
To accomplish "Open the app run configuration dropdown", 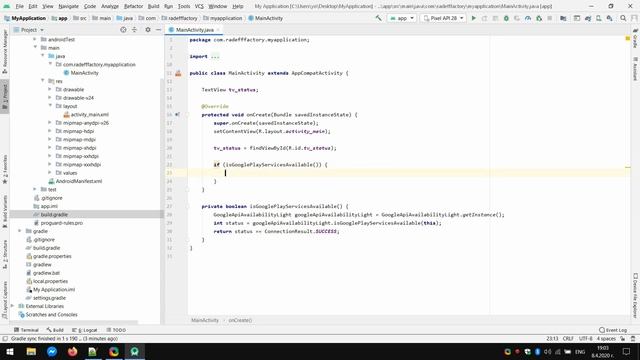I will point(402,18).
